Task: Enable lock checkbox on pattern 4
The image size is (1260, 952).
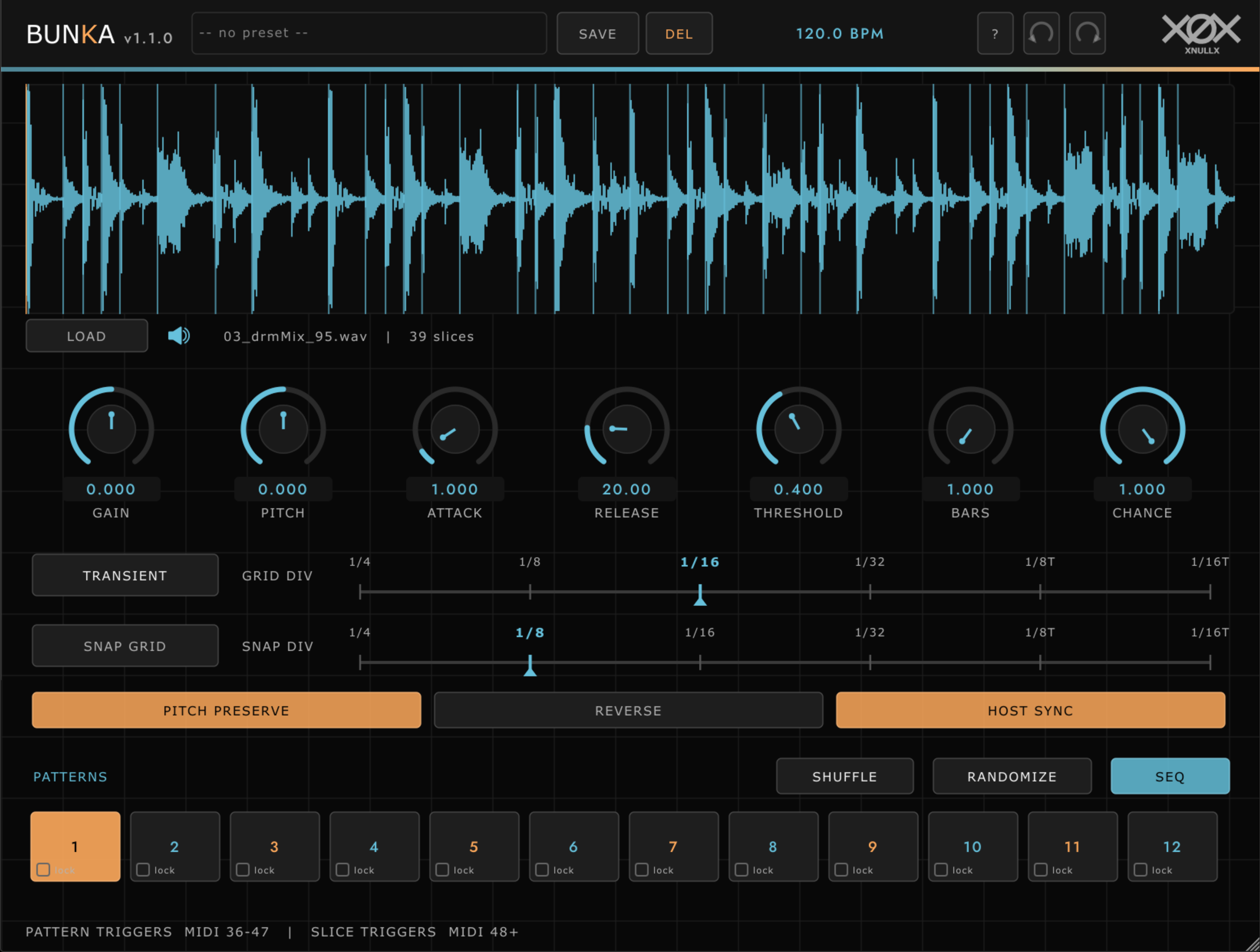Action: (342, 870)
